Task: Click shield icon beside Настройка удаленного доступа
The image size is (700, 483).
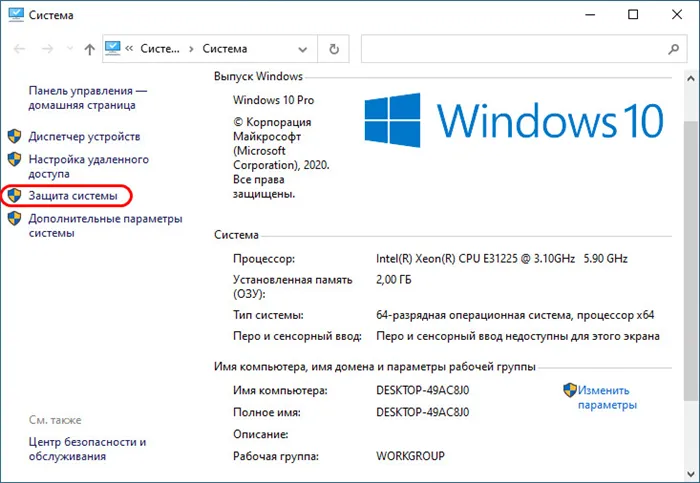Action: point(14,159)
